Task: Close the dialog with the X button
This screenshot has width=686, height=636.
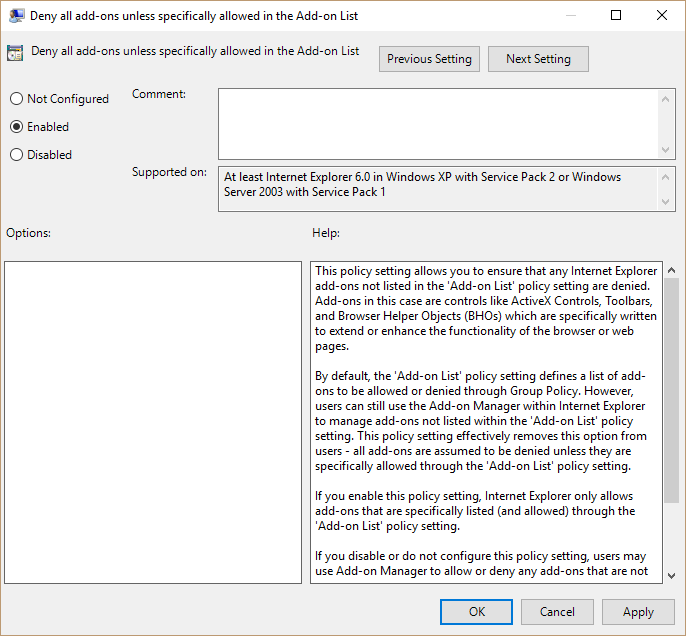Action: coord(662,15)
